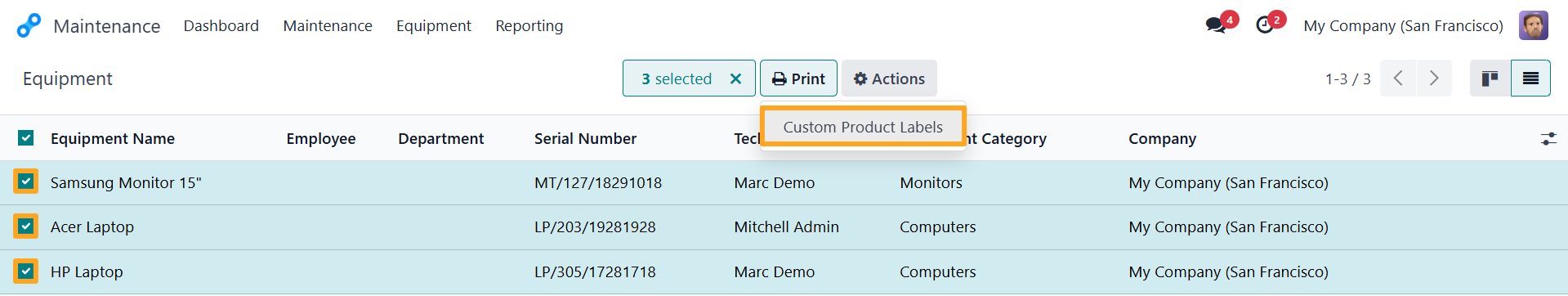
Task: Uncheck the Samsung Monitor 15" row checkbox
Action: pos(26,182)
